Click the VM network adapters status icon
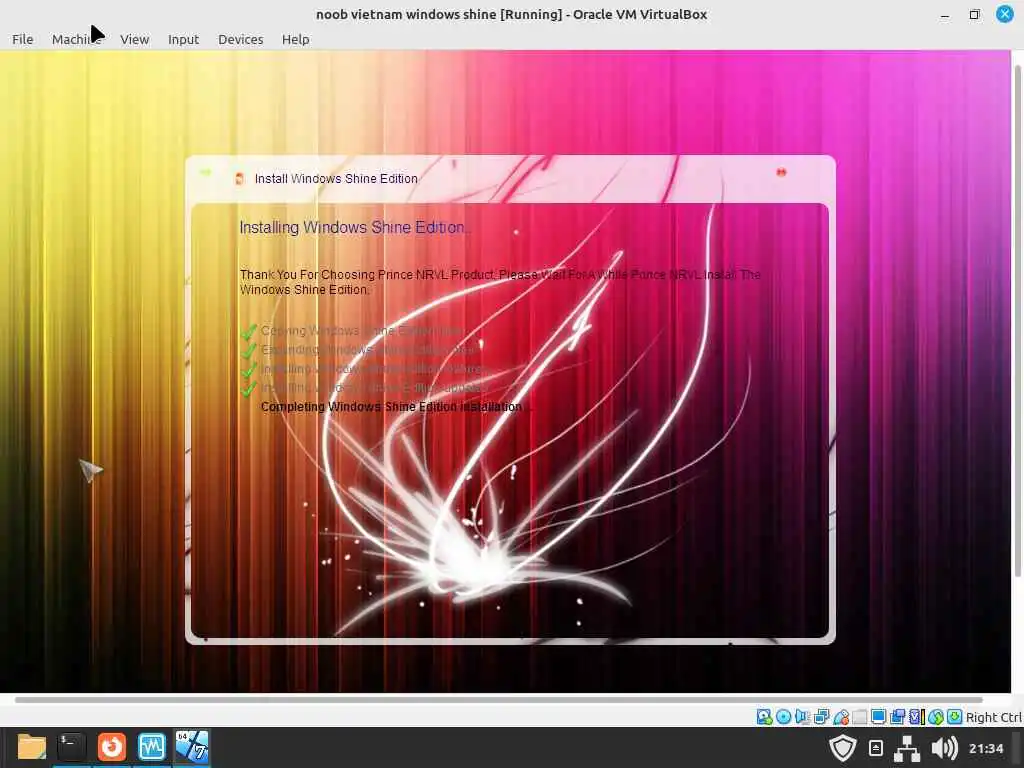 pyautogui.click(x=822, y=717)
